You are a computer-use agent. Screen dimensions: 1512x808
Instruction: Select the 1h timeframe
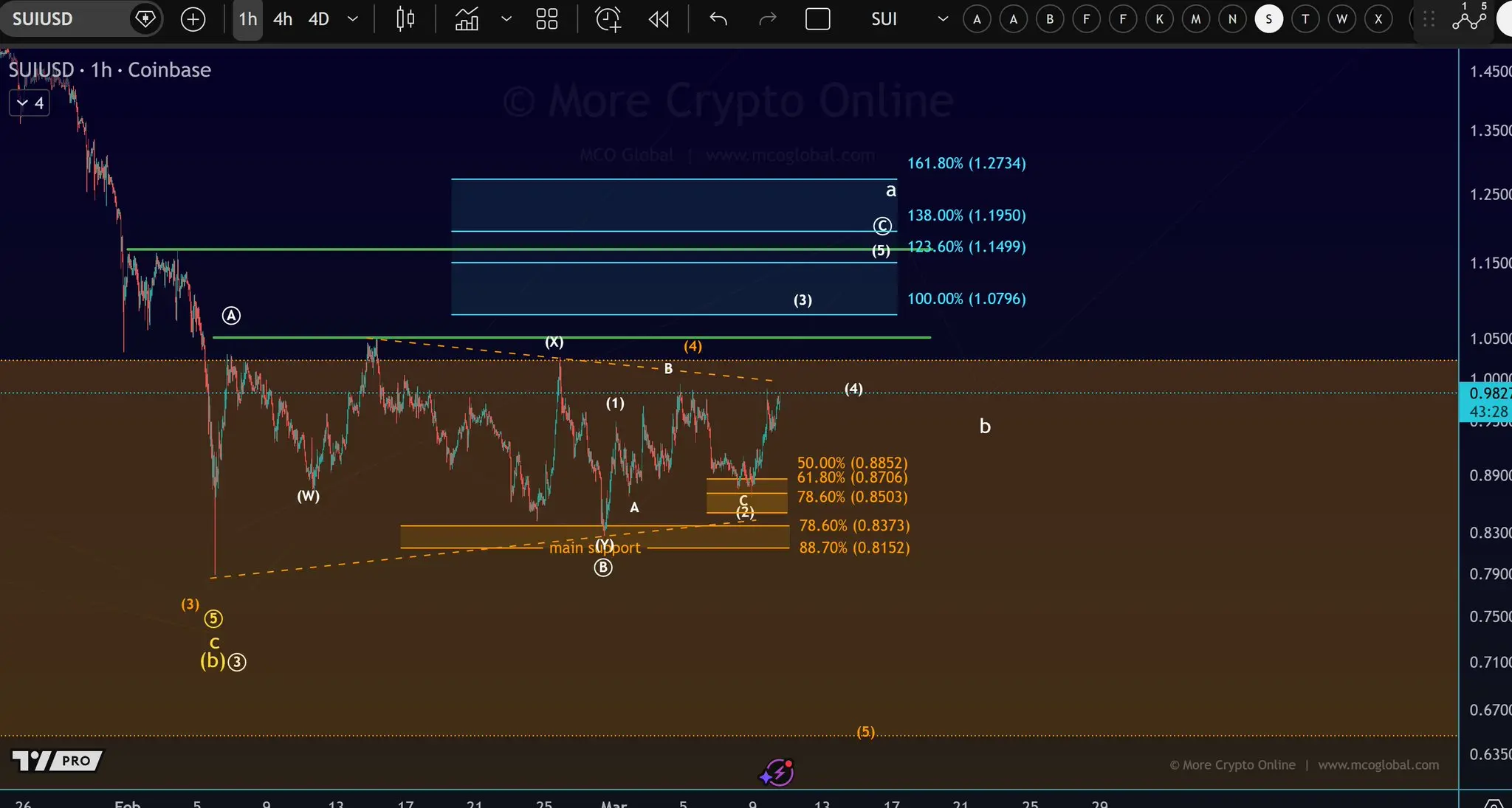click(248, 19)
